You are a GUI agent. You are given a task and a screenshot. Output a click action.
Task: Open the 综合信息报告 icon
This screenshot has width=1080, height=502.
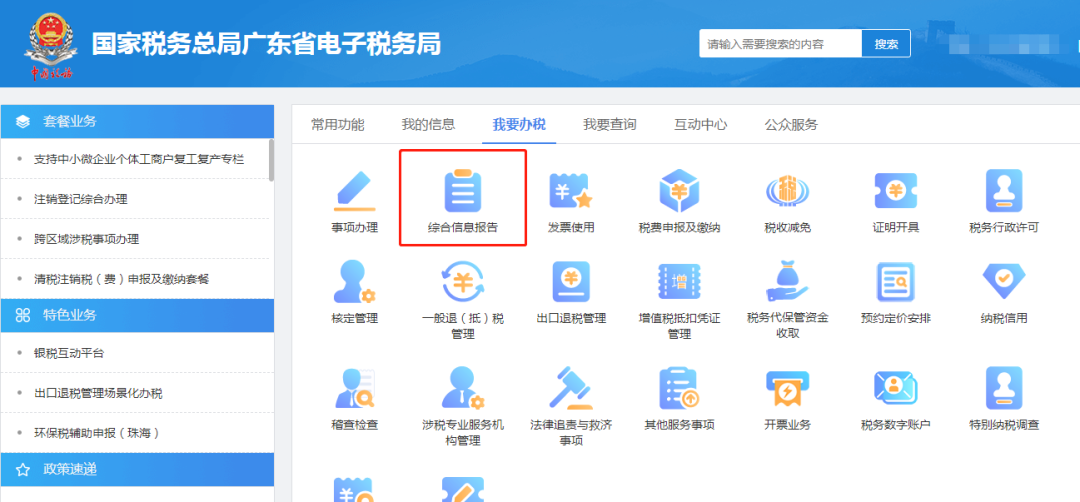click(463, 191)
